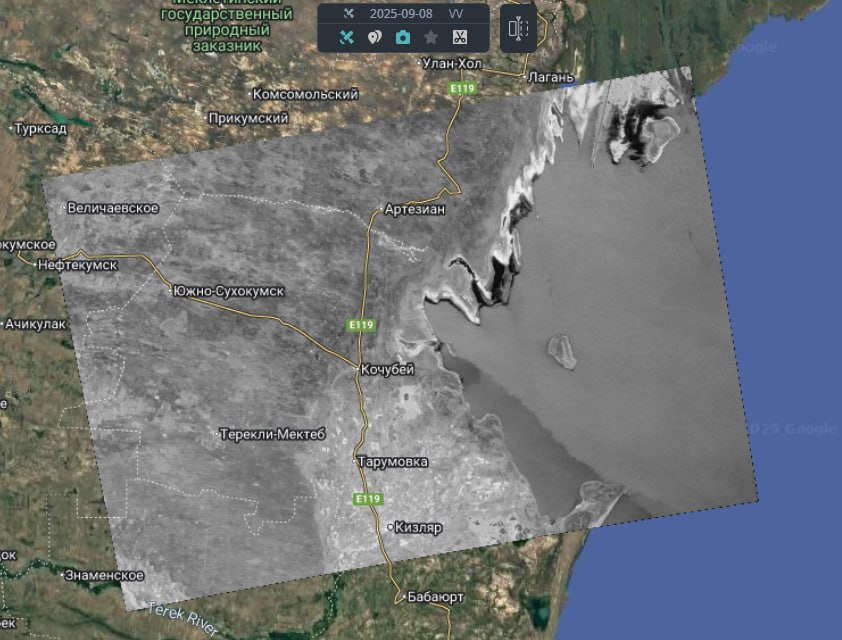Toggle the split-screen compare button
The image size is (842, 640).
pos(518,29)
